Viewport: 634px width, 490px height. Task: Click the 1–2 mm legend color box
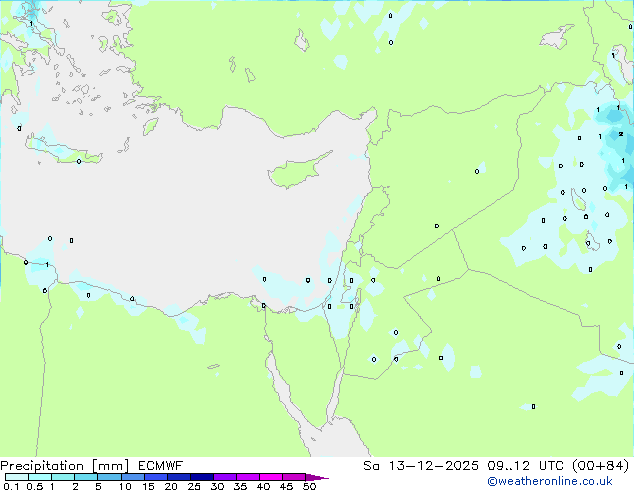pos(63,477)
